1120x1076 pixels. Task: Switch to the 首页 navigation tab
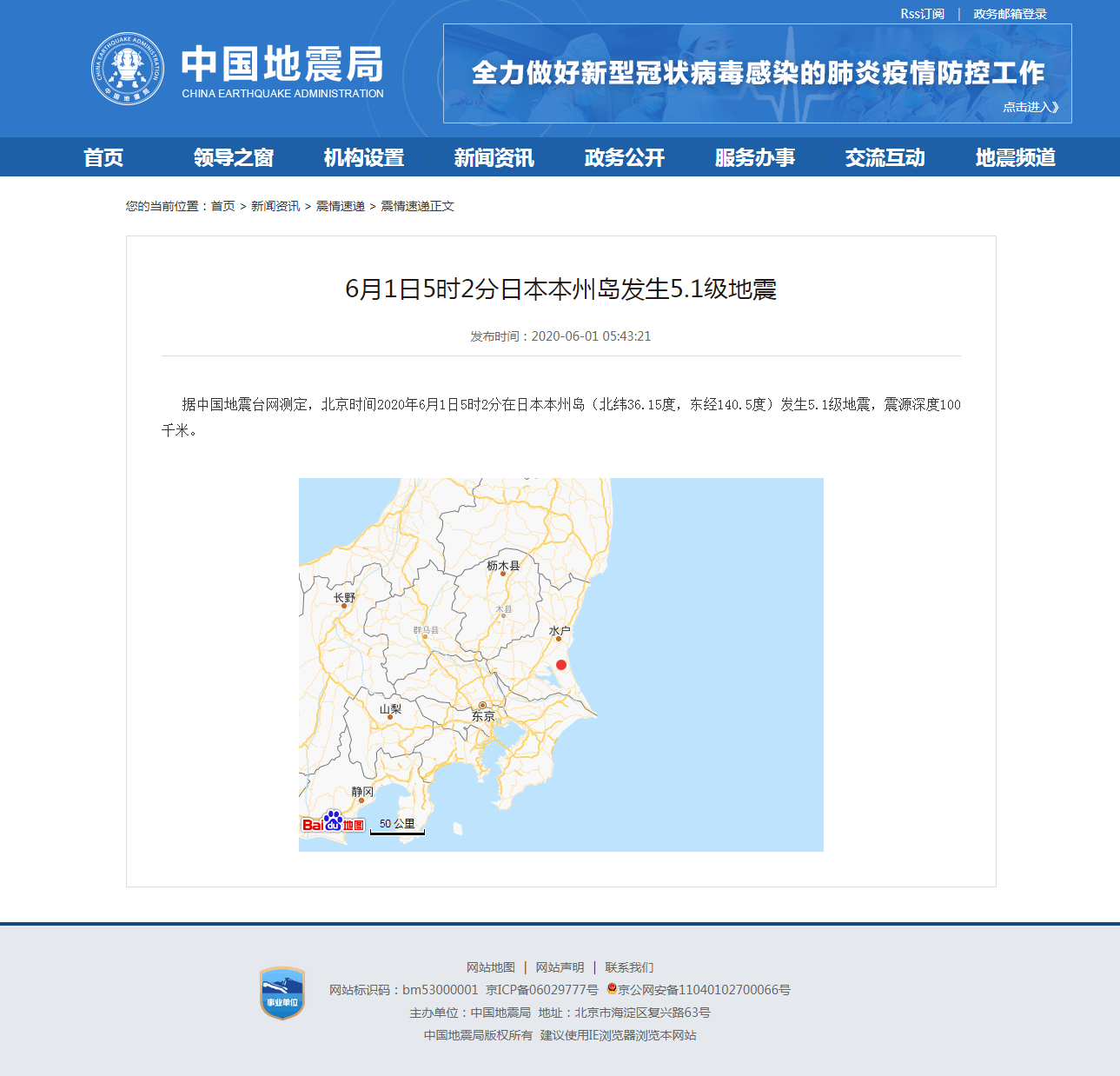pos(104,157)
